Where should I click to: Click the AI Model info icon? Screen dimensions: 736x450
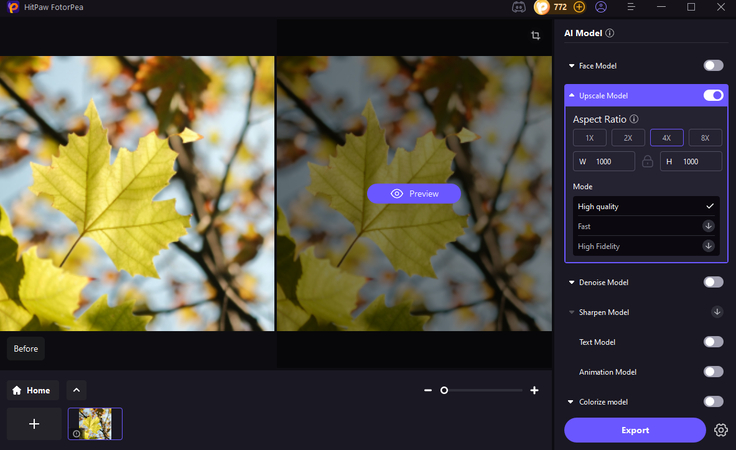(610, 33)
